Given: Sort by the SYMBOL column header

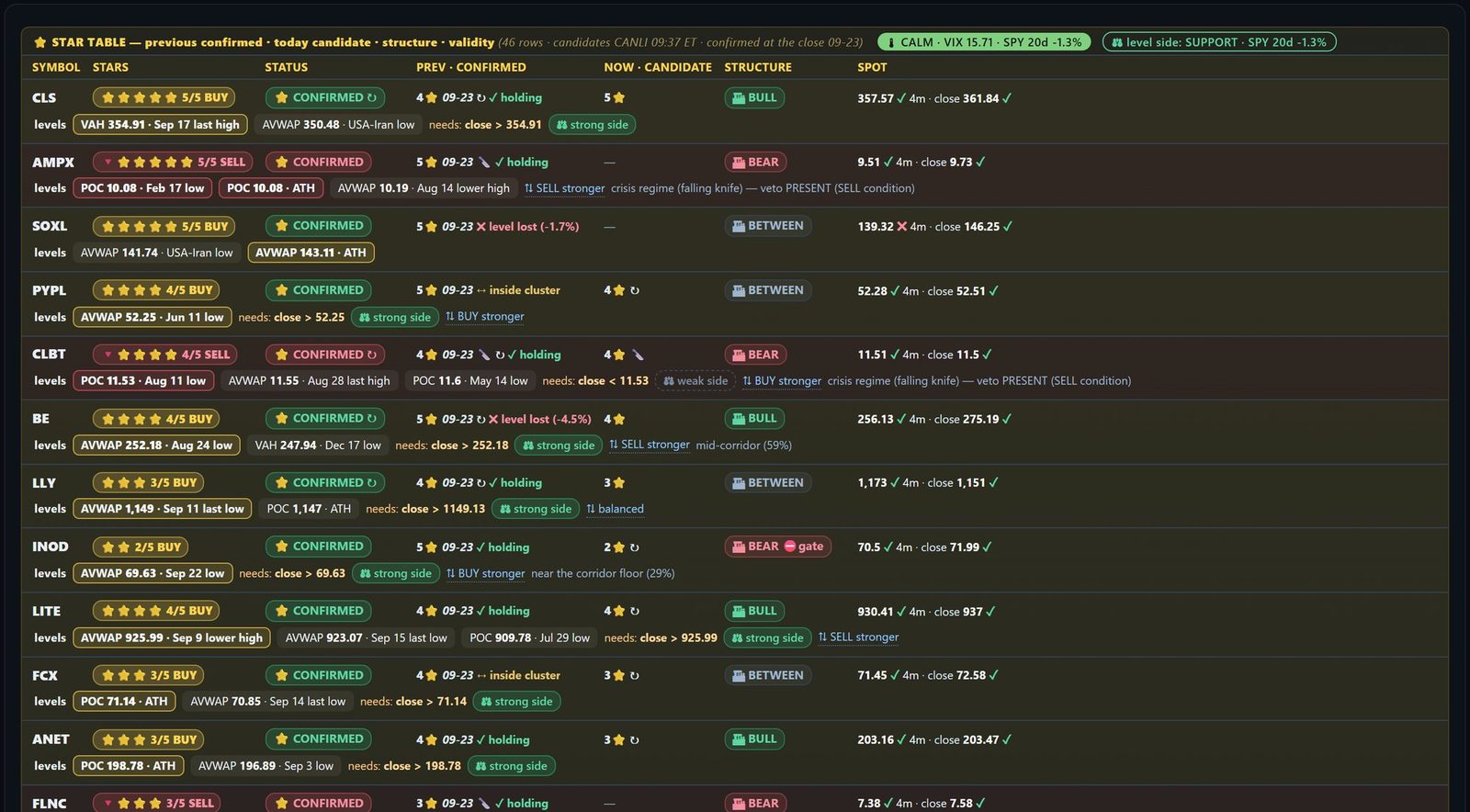Looking at the screenshot, I should [x=56, y=67].
